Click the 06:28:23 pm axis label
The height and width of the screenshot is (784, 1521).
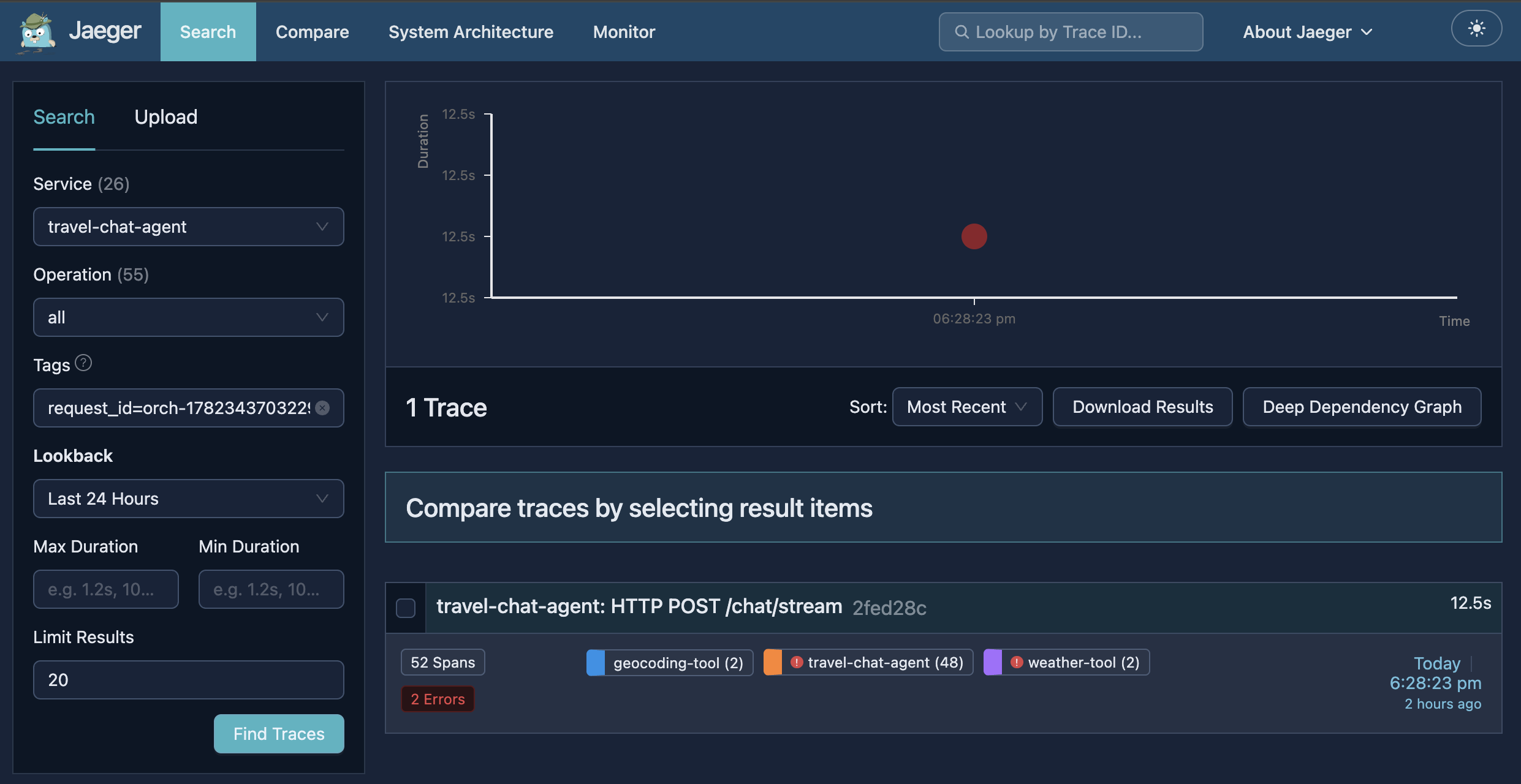pyautogui.click(x=974, y=318)
